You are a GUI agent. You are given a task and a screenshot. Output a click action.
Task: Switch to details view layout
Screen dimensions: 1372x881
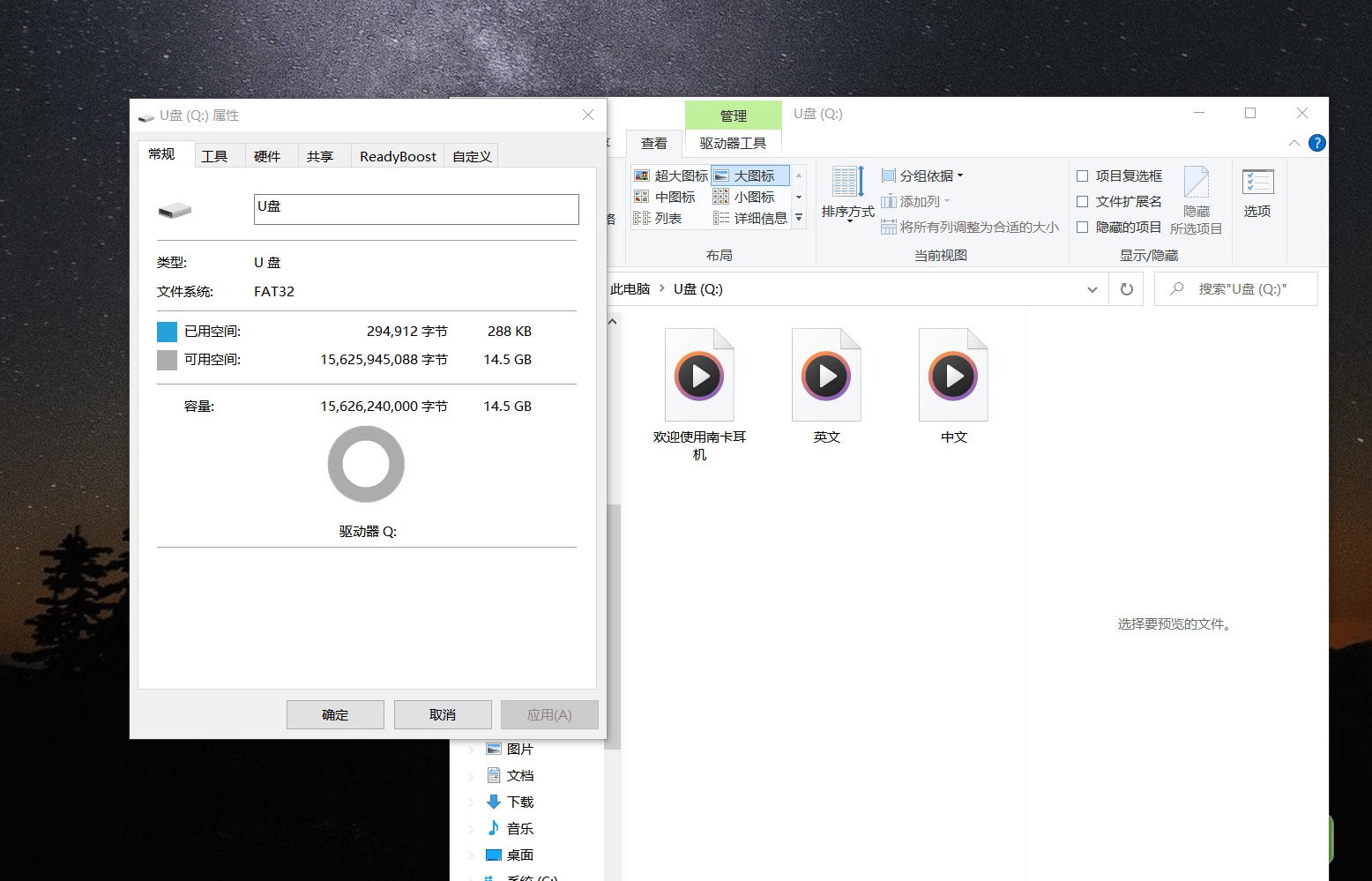tap(750, 218)
